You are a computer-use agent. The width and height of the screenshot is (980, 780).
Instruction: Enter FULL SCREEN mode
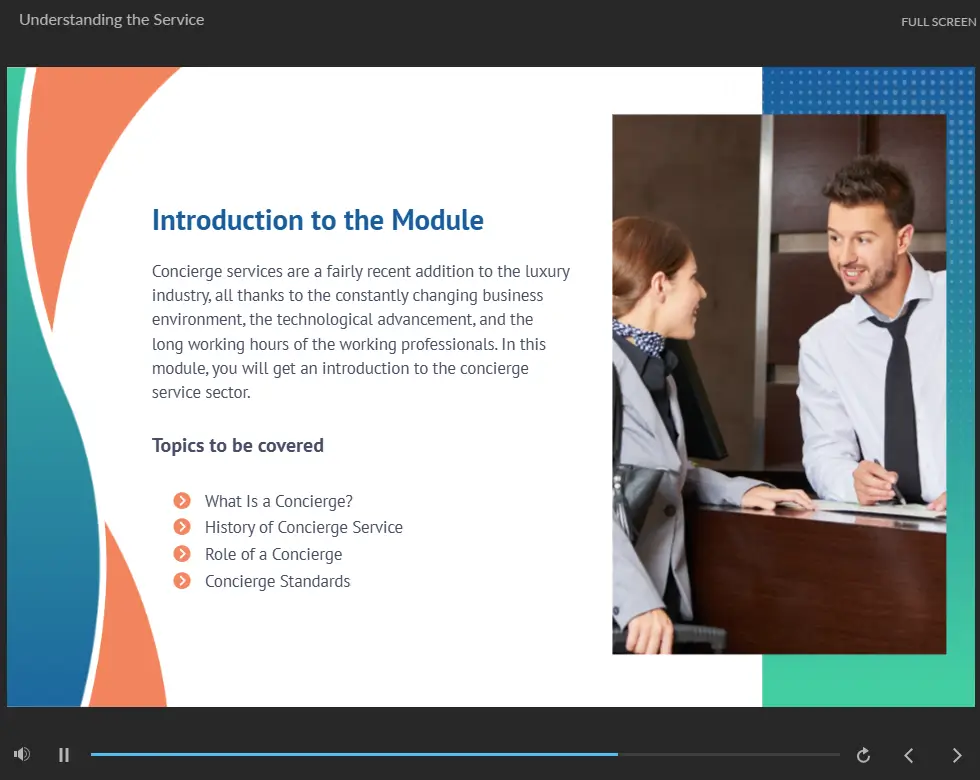[937, 22]
